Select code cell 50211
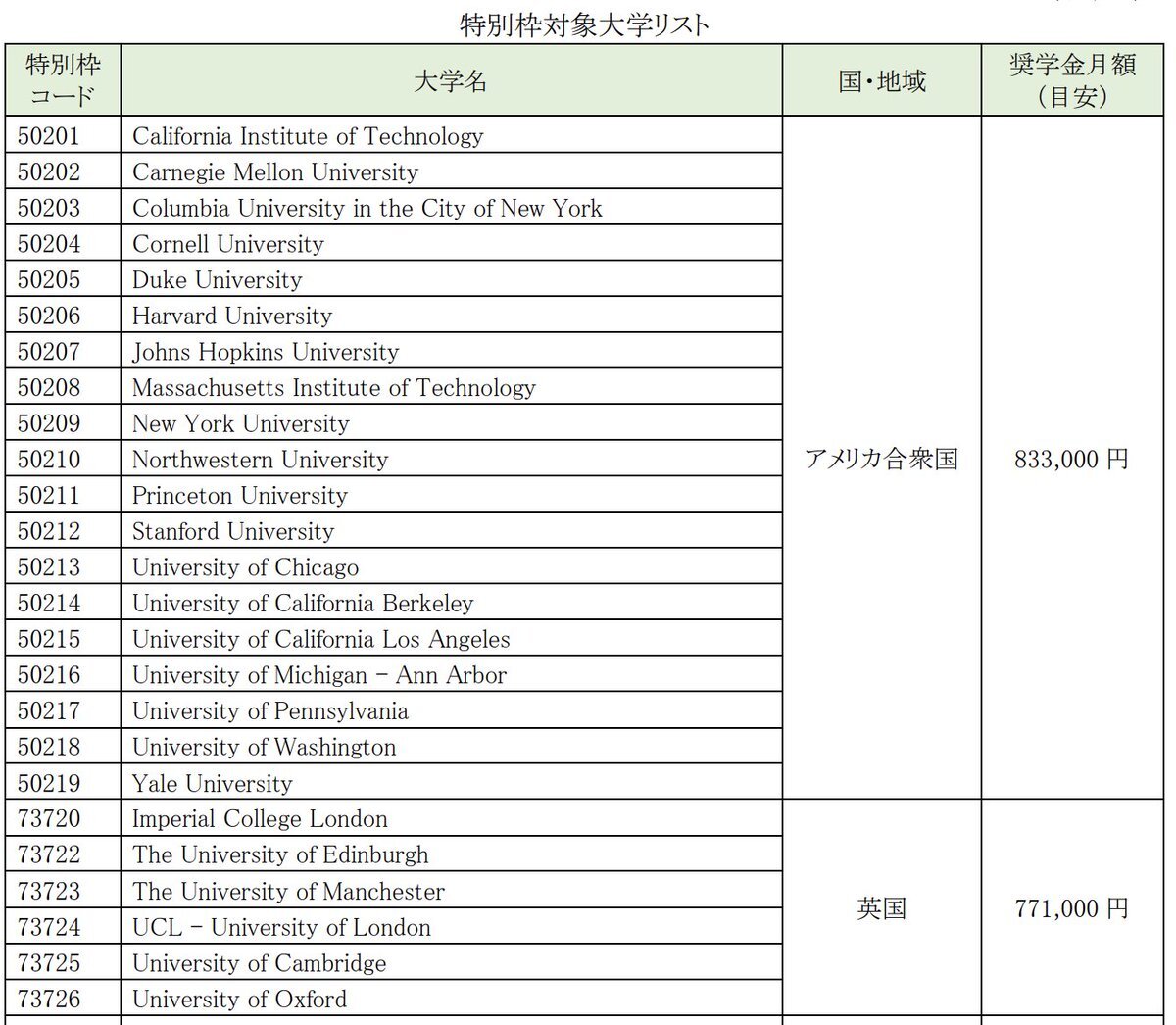Image resolution: width=1176 pixels, height=1025 pixels. tap(63, 495)
